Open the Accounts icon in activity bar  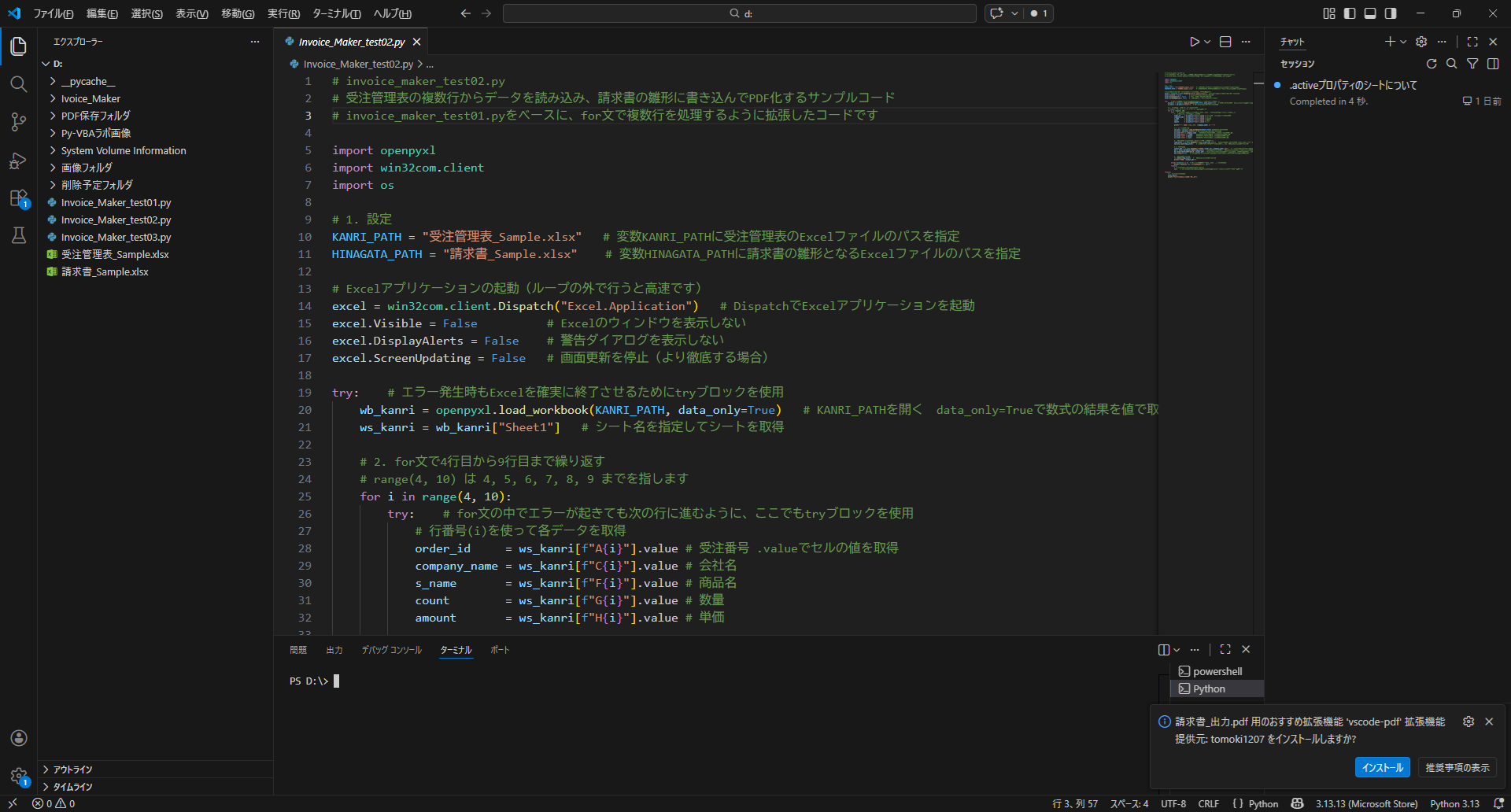(x=19, y=738)
